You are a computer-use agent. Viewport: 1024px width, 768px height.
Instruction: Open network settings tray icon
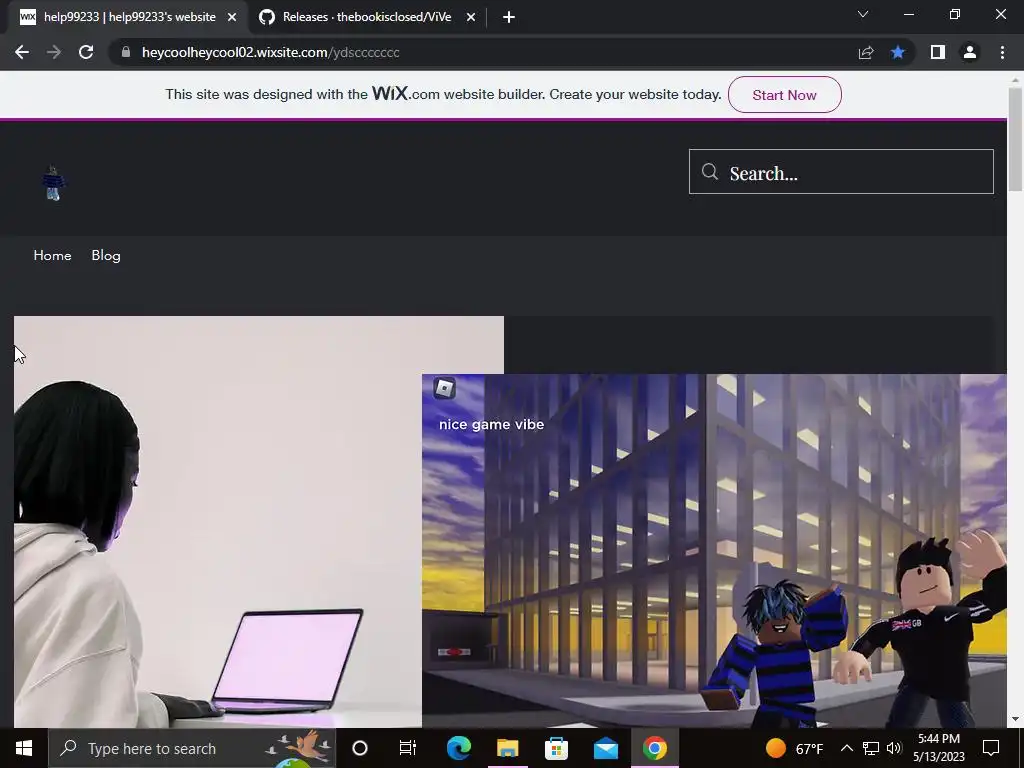[871, 748]
